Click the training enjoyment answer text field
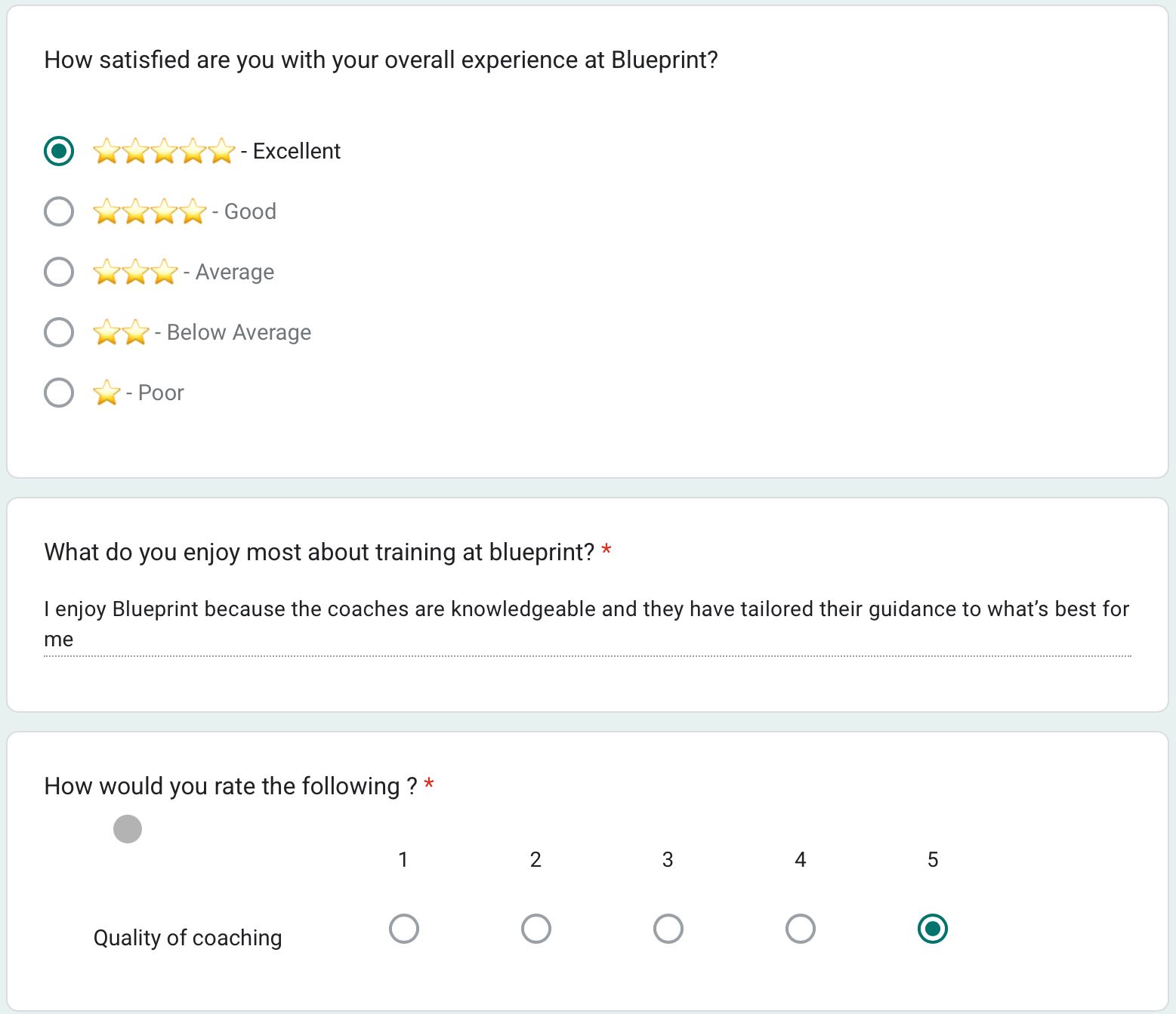Image resolution: width=1176 pixels, height=1014 pixels. (586, 624)
